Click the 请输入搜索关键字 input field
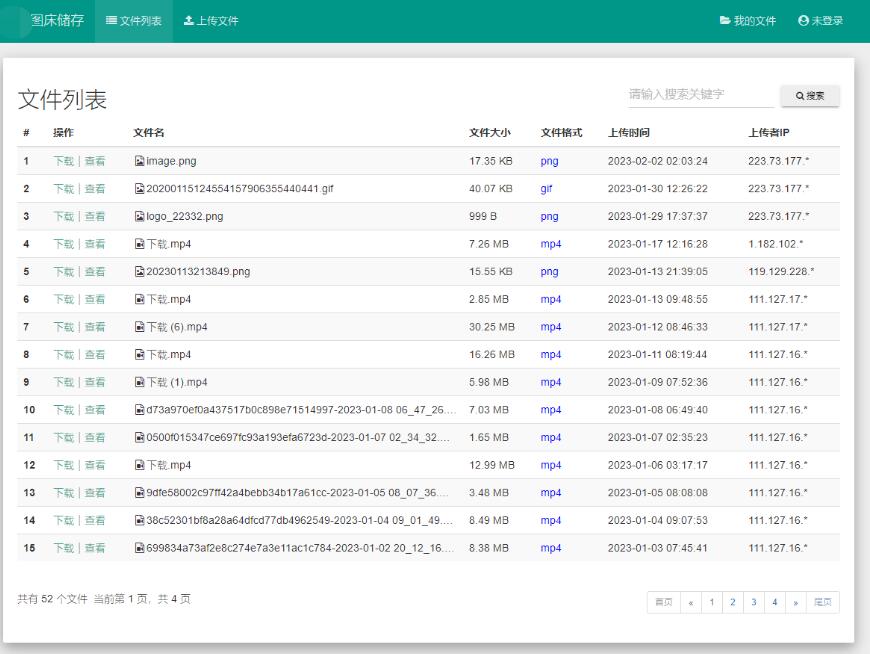 coord(698,95)
